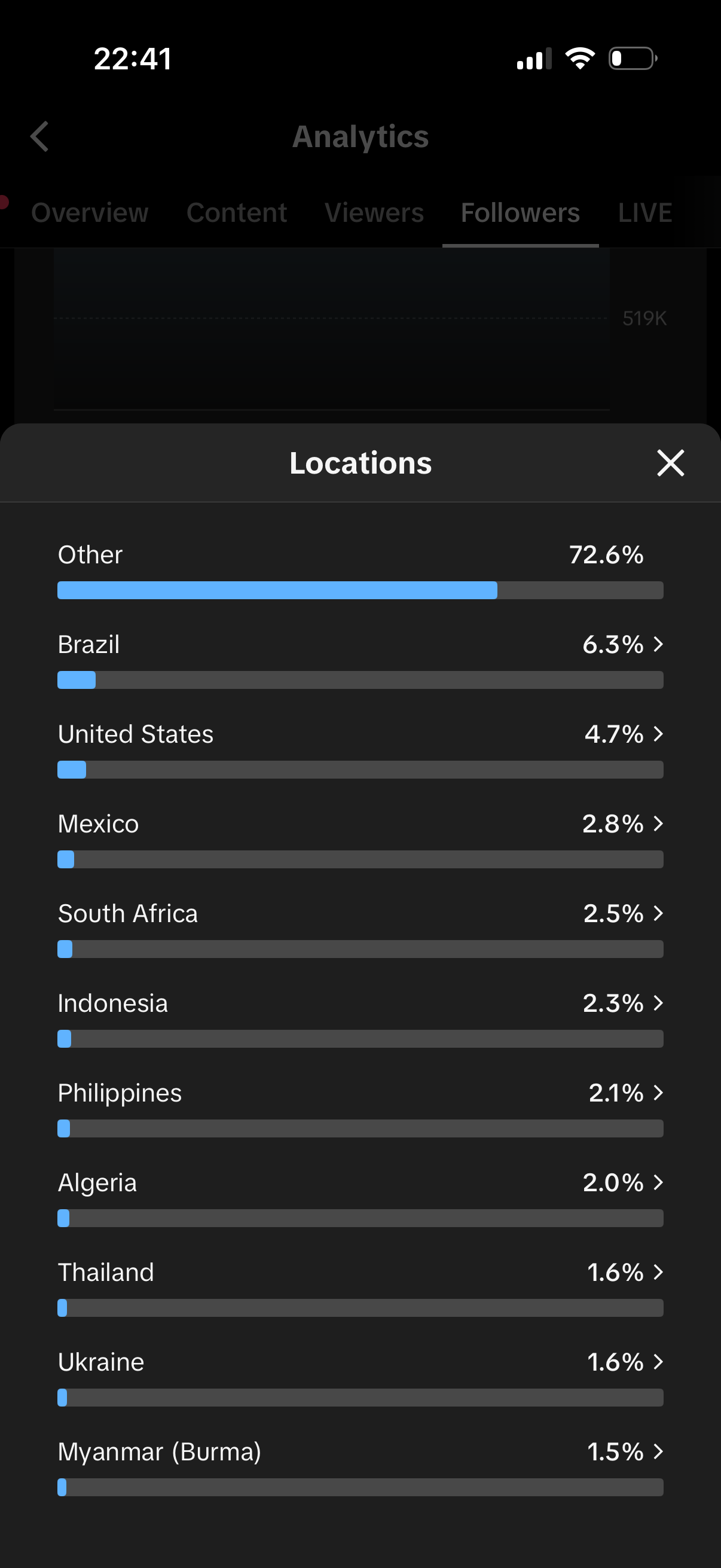Expand South Africa chevron
This screenshot has width=721, height=1568.
(658, 913)
